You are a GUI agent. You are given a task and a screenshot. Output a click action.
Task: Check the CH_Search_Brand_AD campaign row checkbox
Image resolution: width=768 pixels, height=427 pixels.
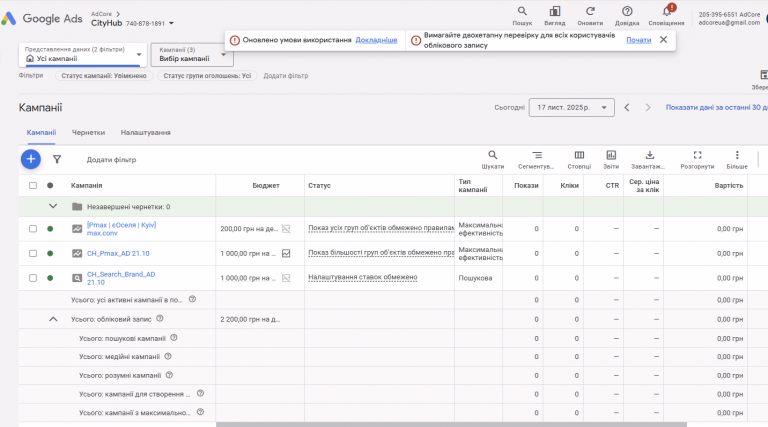[x=33, y=277]
